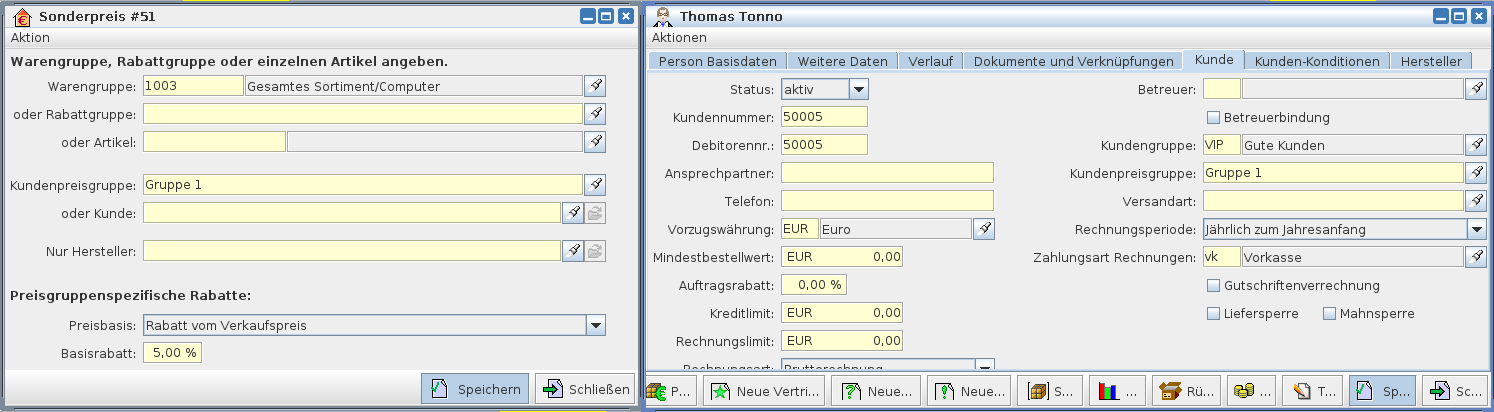This screenshot has width=1494, height=412.
Task: Open the Kundengruppe lookup icon
Action: coord(1475,145)
